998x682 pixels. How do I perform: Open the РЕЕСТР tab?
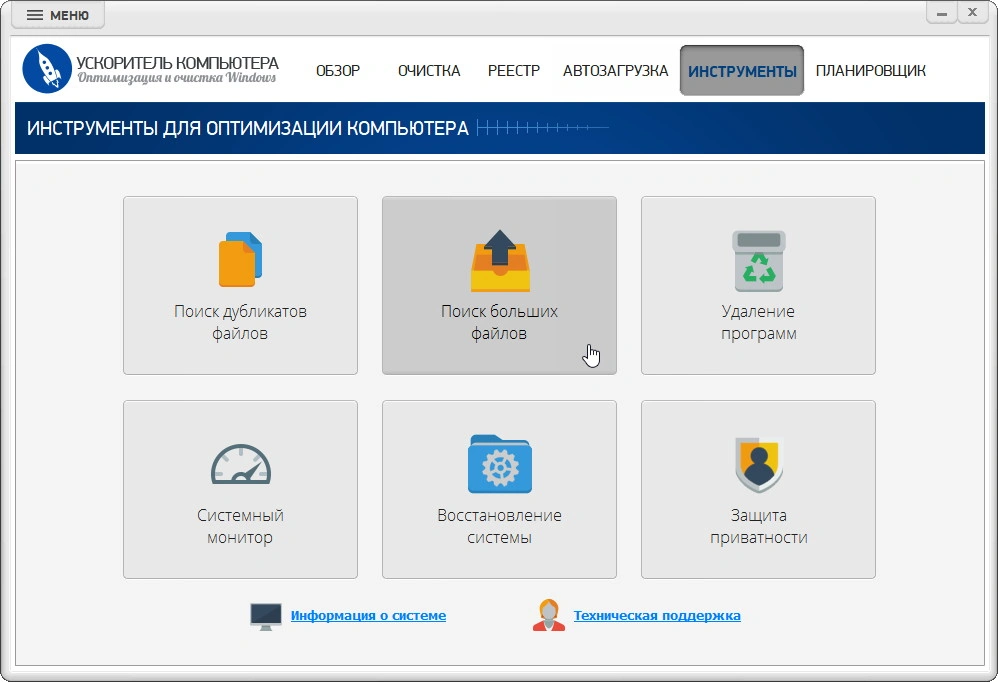coord(514,71)
